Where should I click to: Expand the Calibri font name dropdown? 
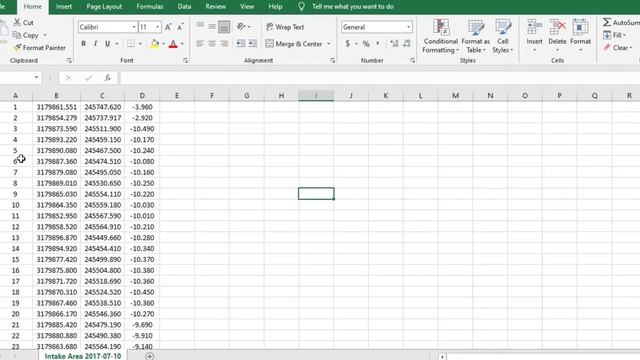point(134,27)
